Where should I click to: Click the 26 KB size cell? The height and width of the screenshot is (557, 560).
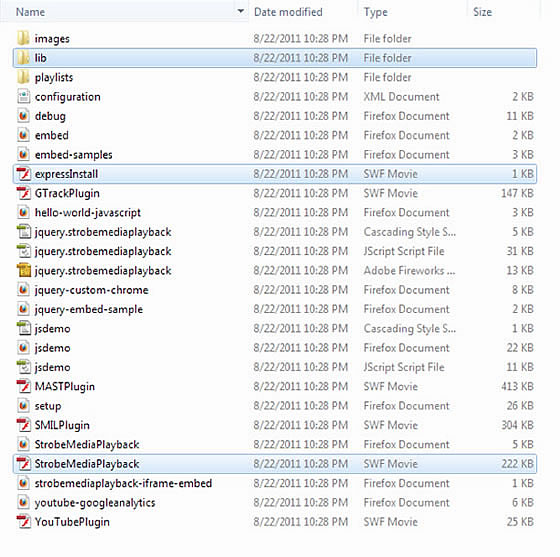click(x=520, y=406)
